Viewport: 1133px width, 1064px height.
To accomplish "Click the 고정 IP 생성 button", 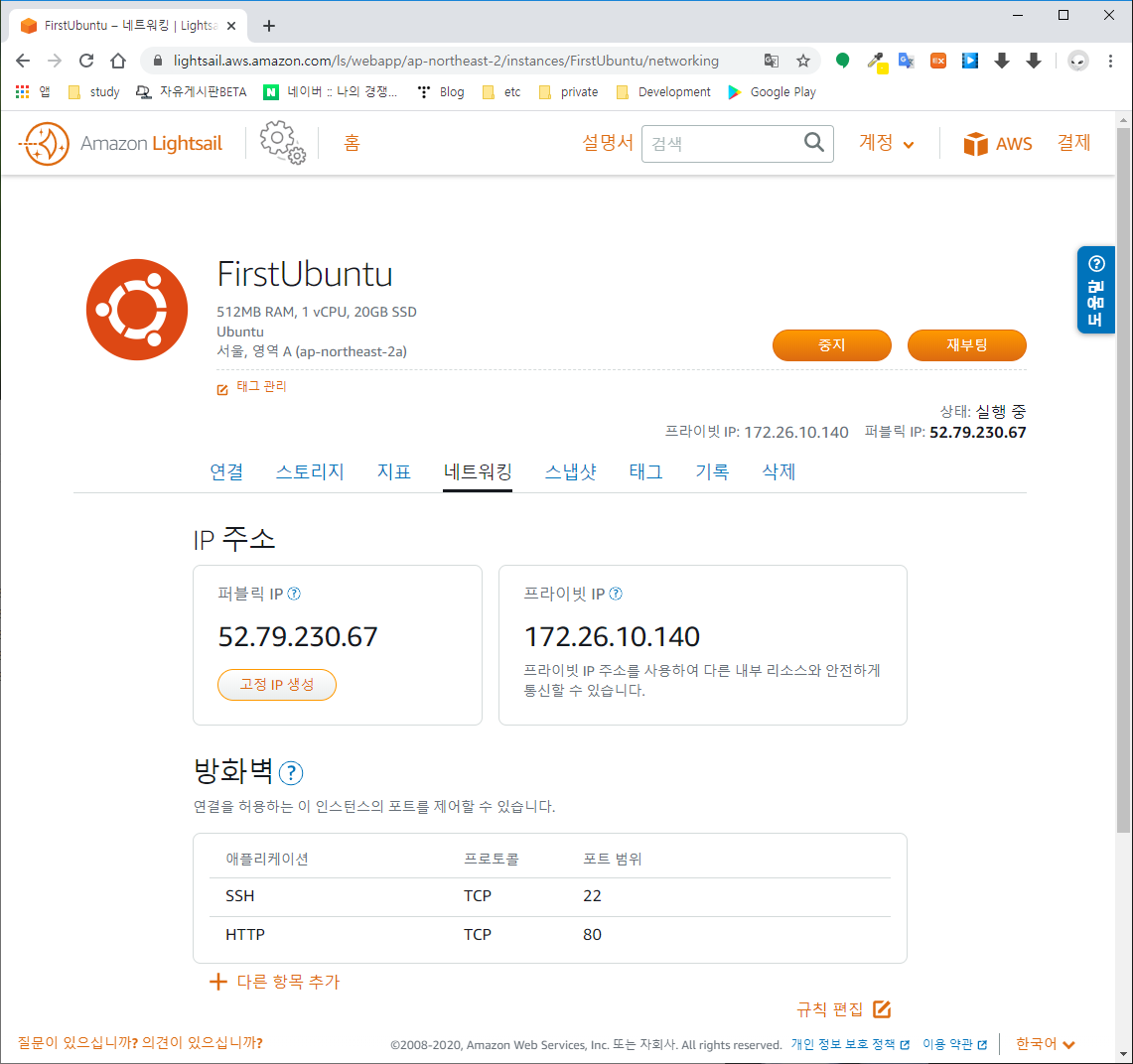I will point(277,685).
